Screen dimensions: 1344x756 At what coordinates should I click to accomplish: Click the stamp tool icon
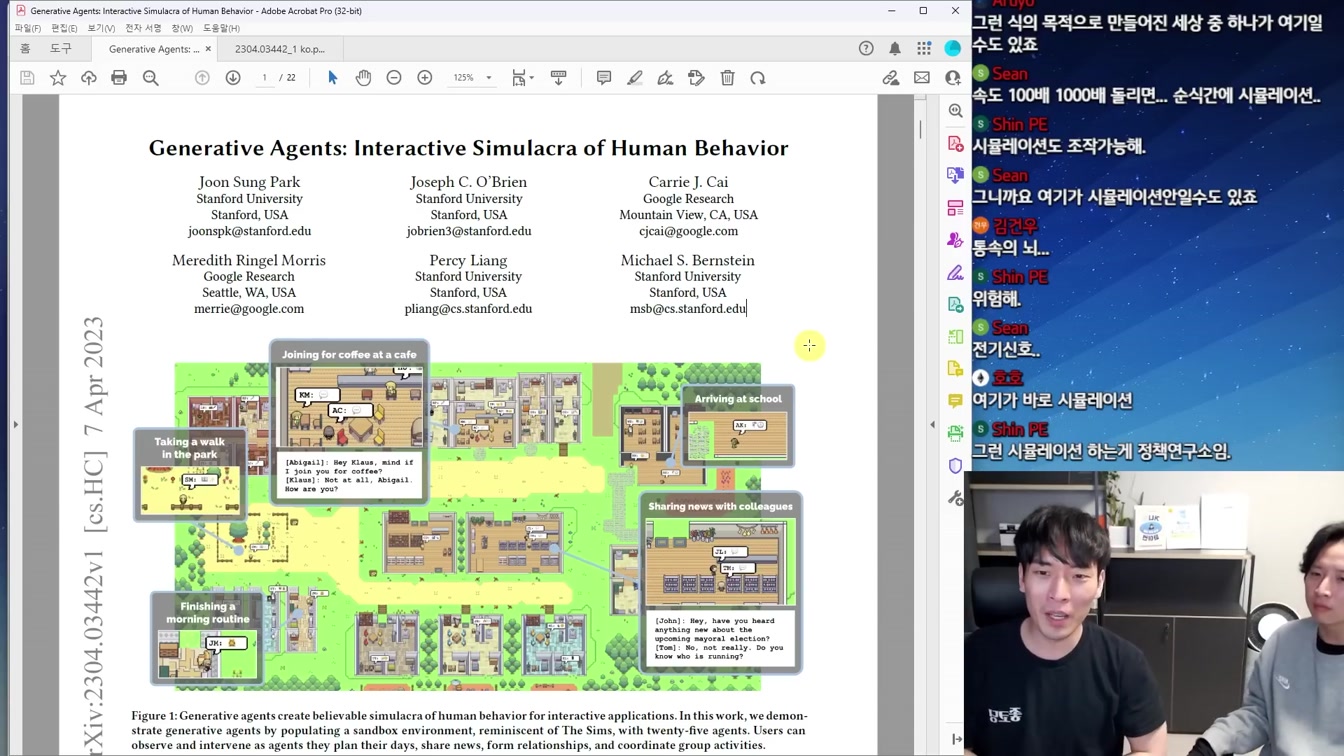click(x=697, y=78)
